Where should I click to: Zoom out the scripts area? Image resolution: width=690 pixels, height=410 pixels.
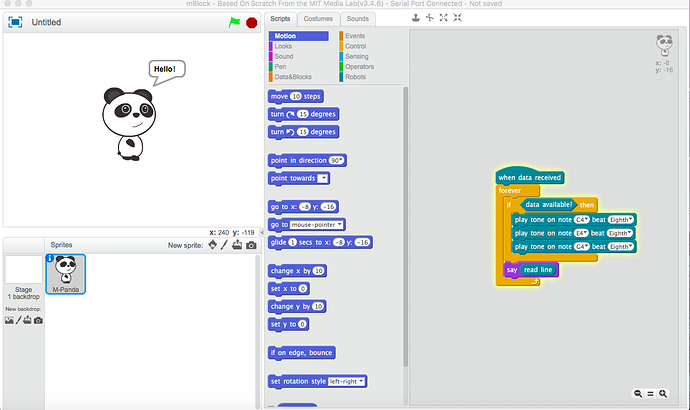click(x=638, y=394)
